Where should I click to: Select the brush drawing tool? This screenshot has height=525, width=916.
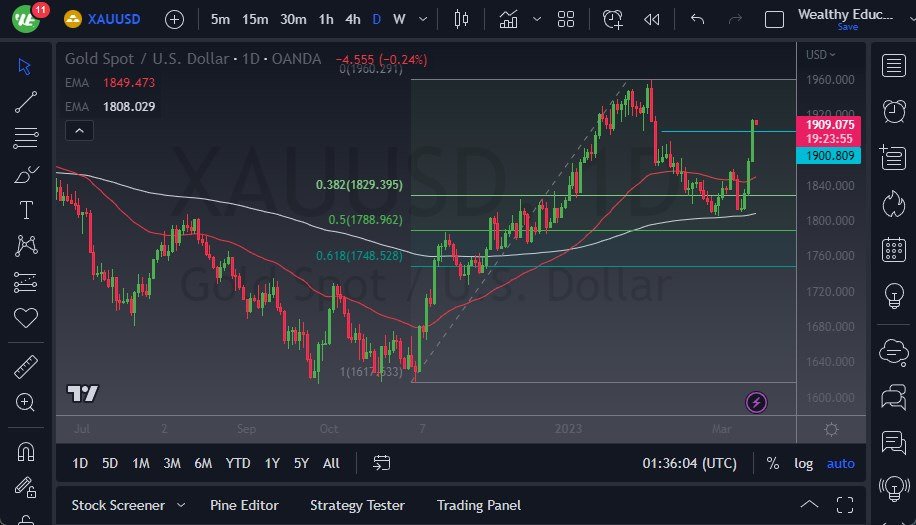click(x=26, y=174)
